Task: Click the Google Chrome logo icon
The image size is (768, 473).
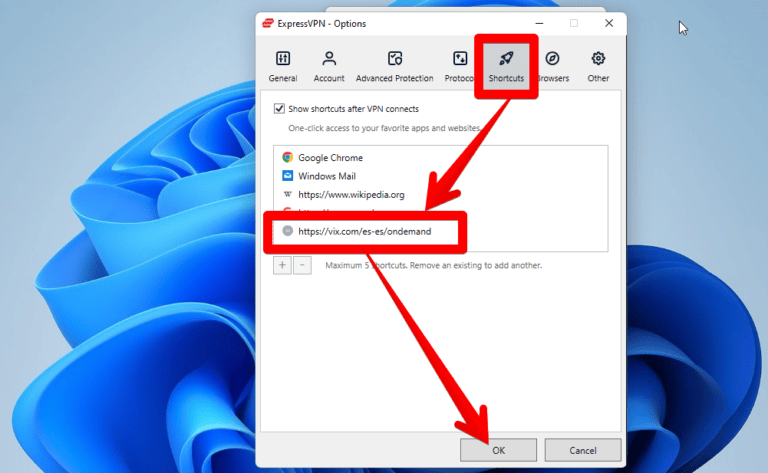Action: [x=288, y=157]
